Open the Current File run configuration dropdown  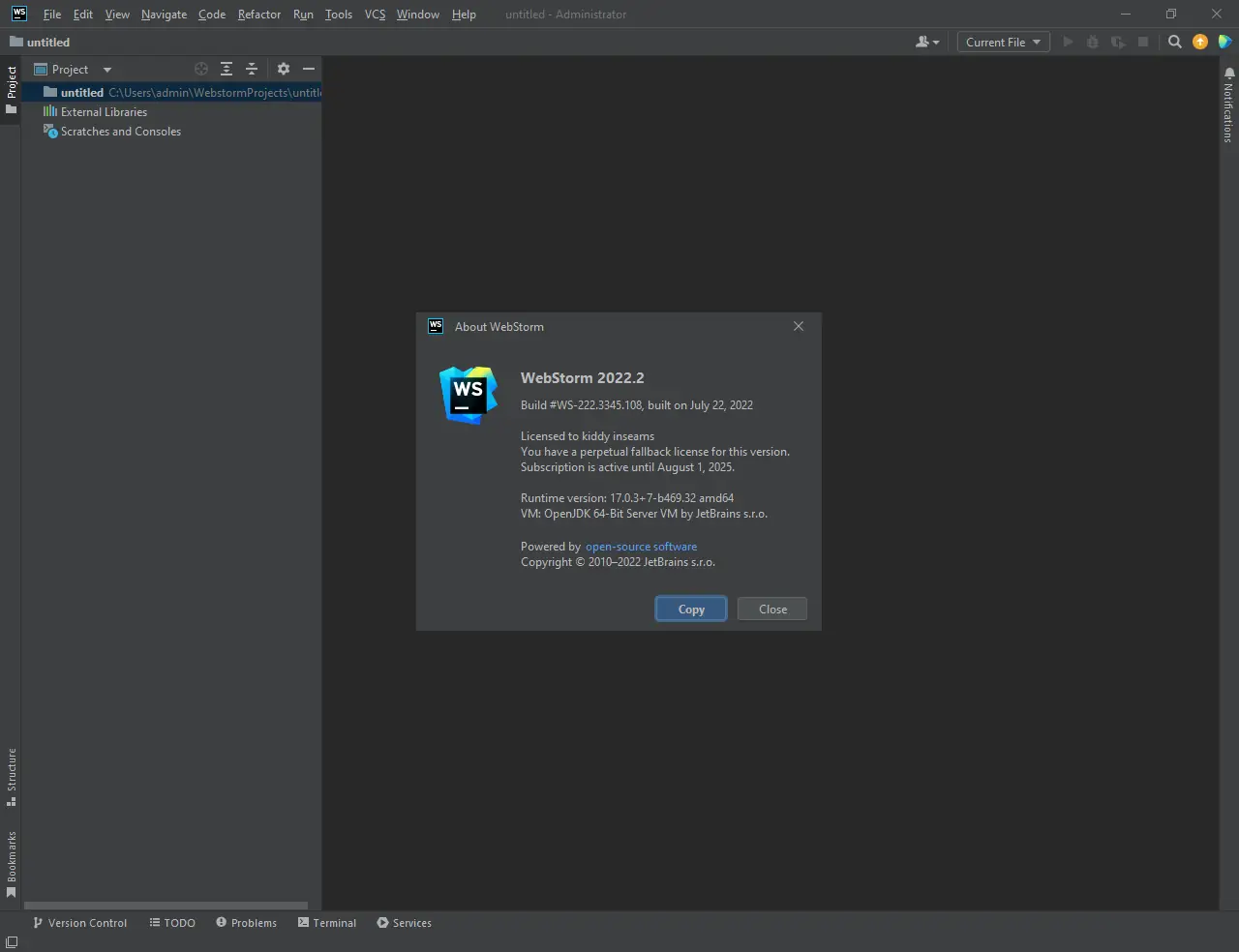(x=1004, y=42)
